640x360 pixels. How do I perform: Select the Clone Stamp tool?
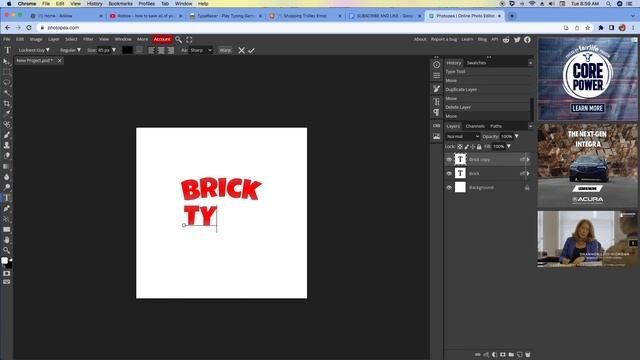coord(7,145)
